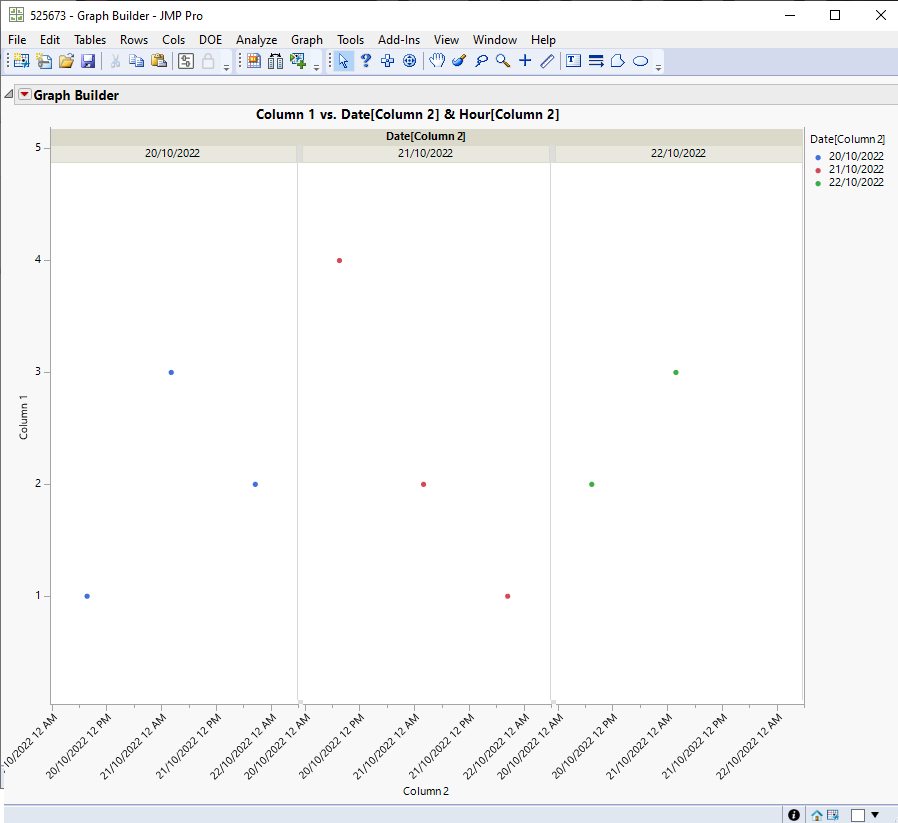Open the Analyze menu
Image resolution: width=898 pixels, height=823 pixels.
pos(256,40)
